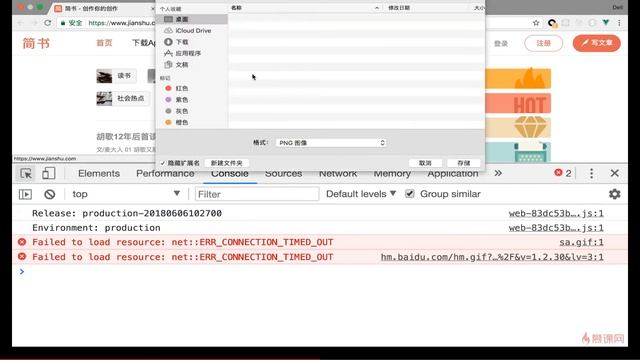Image resolution: width=640 pixels, height=360 pixels.
Task: Toggle the device toolbar icon
Action: click(49, 173)
